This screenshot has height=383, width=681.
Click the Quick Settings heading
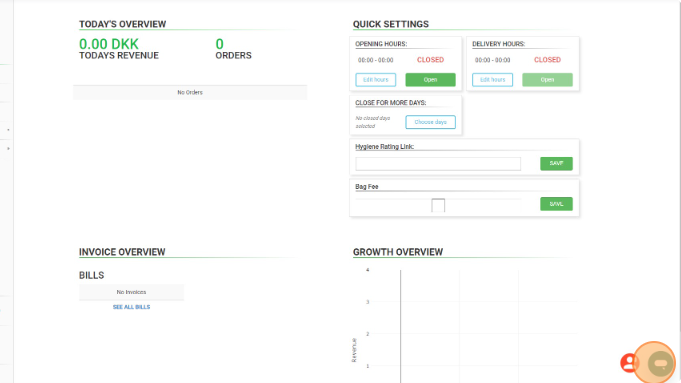391,24
